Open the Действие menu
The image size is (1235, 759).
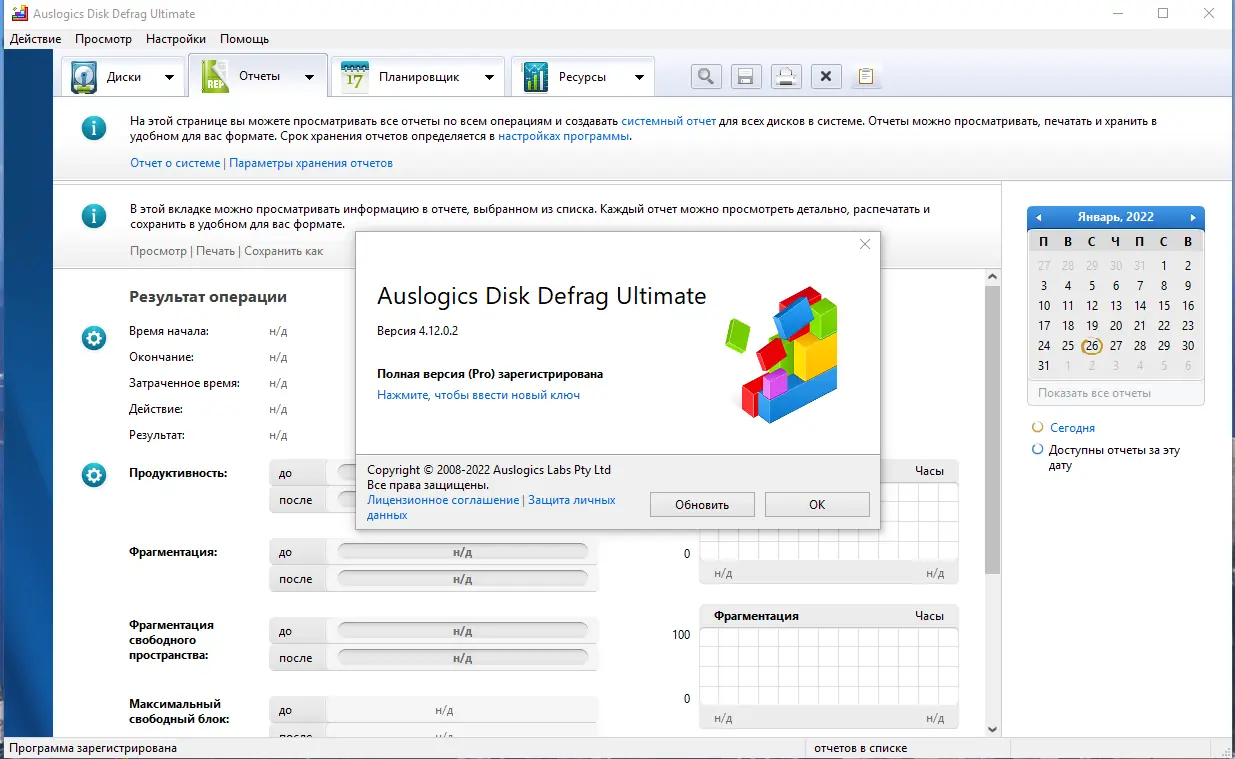[35, 38]
